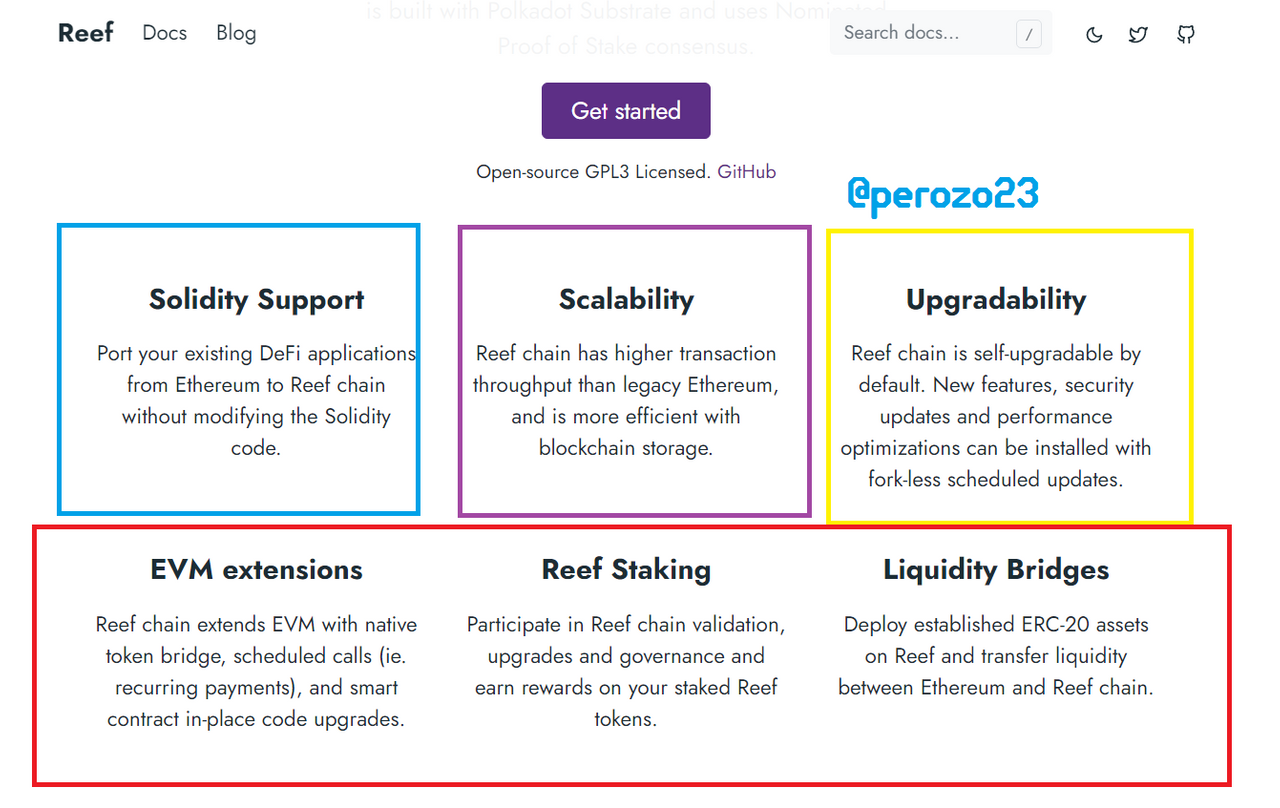
Task: Click the EVM extensions heading
Action: tap(256, 570)
